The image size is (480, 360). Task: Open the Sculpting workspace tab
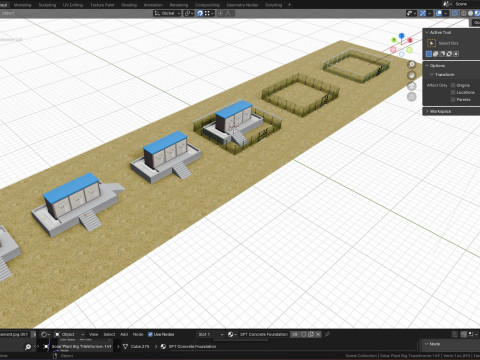click(47, 5)
